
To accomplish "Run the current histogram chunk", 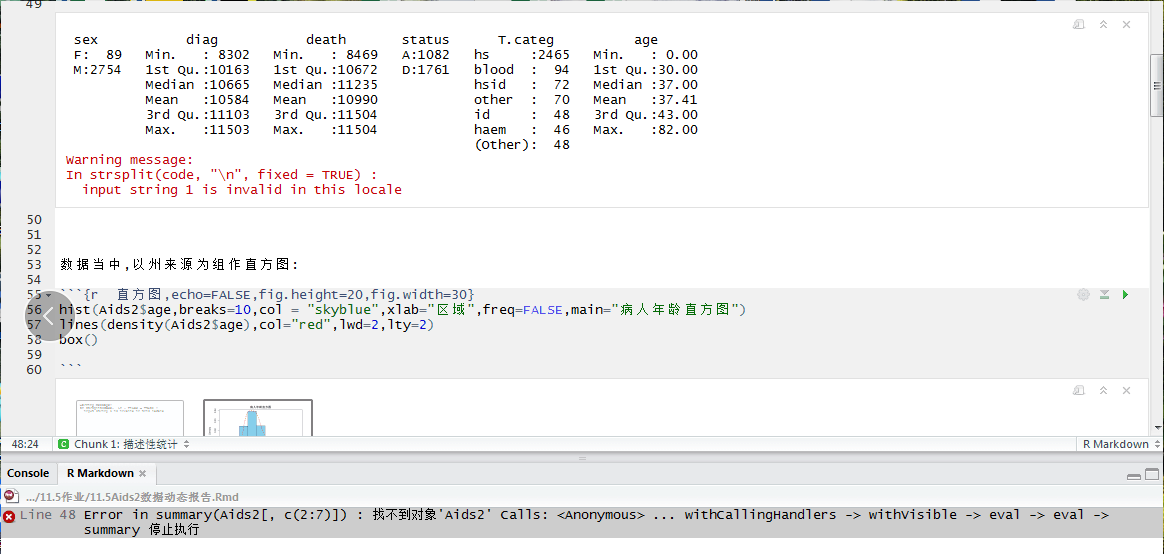I will (1125, 295).
